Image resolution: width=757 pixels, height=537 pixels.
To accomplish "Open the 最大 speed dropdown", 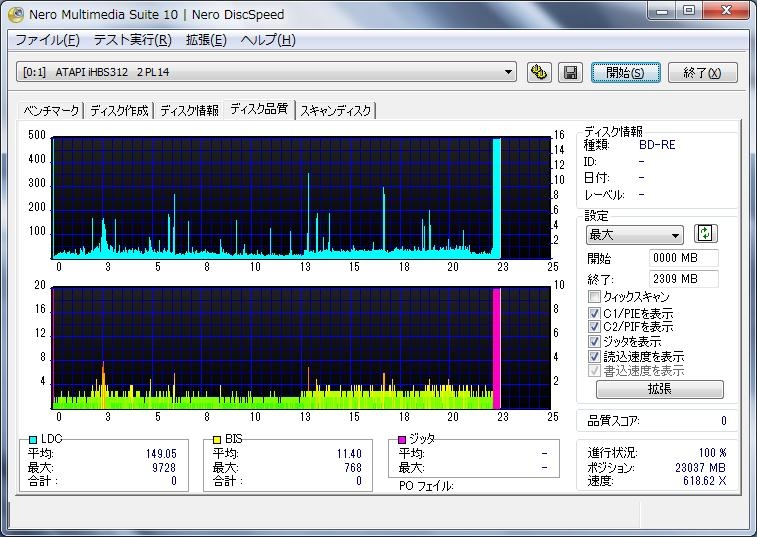I will click(634, 235).
